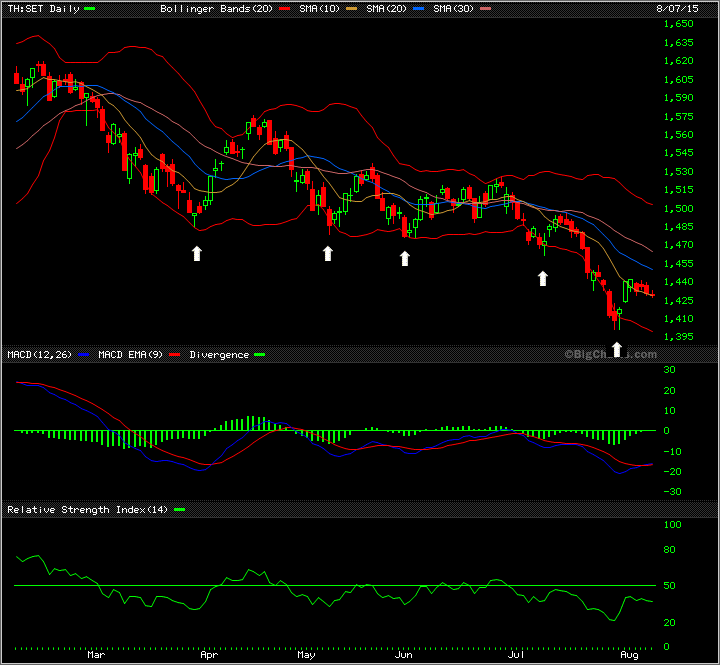Click the Apr label on the time axis
Screen dimensions: 720x665
[x=209, y=654]
